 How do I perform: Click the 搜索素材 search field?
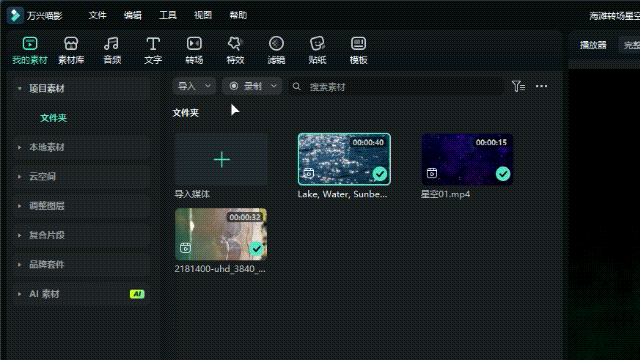(397, 87)
